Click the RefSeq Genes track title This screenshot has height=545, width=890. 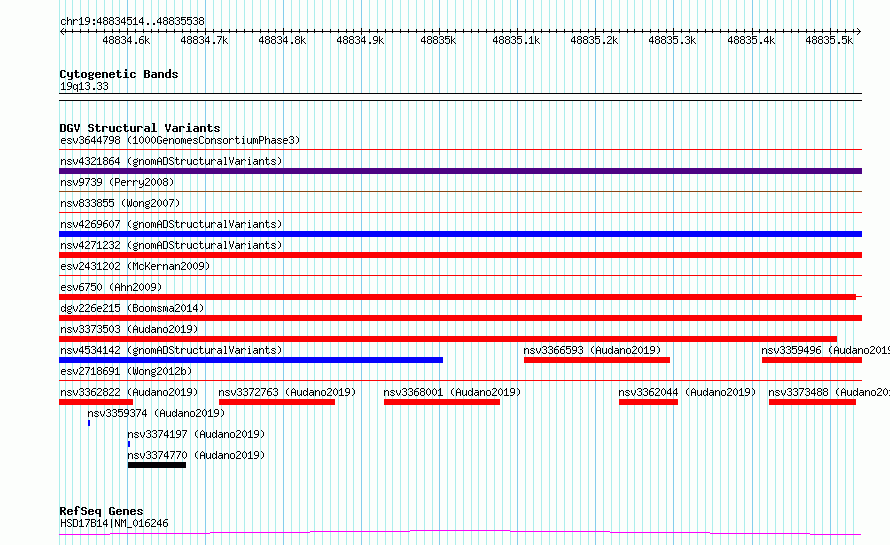[101, 511]
